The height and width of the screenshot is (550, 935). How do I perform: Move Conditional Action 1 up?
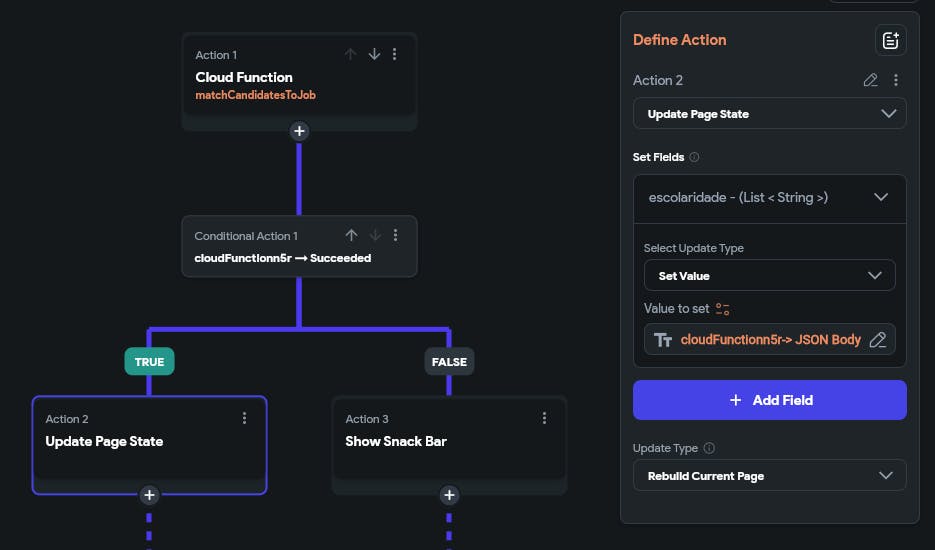tap(351, 235)
